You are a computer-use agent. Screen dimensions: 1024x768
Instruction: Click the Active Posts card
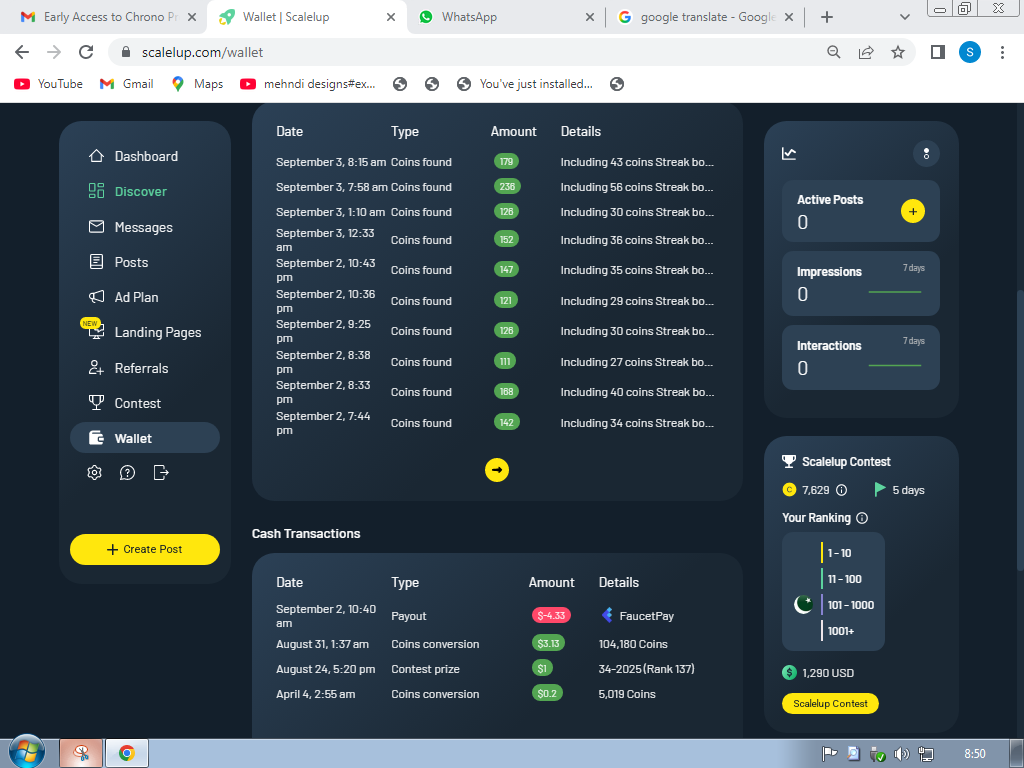(x=861, y=211)
